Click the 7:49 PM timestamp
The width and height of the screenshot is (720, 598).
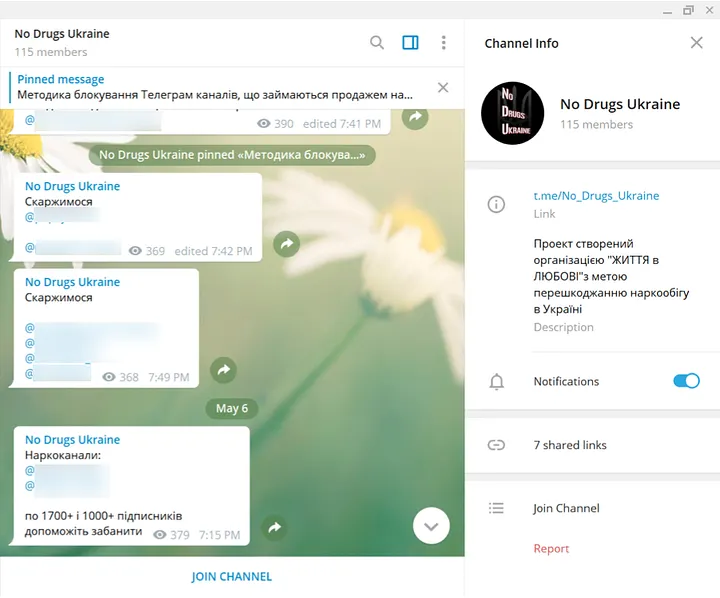click(x=169, y=377)
